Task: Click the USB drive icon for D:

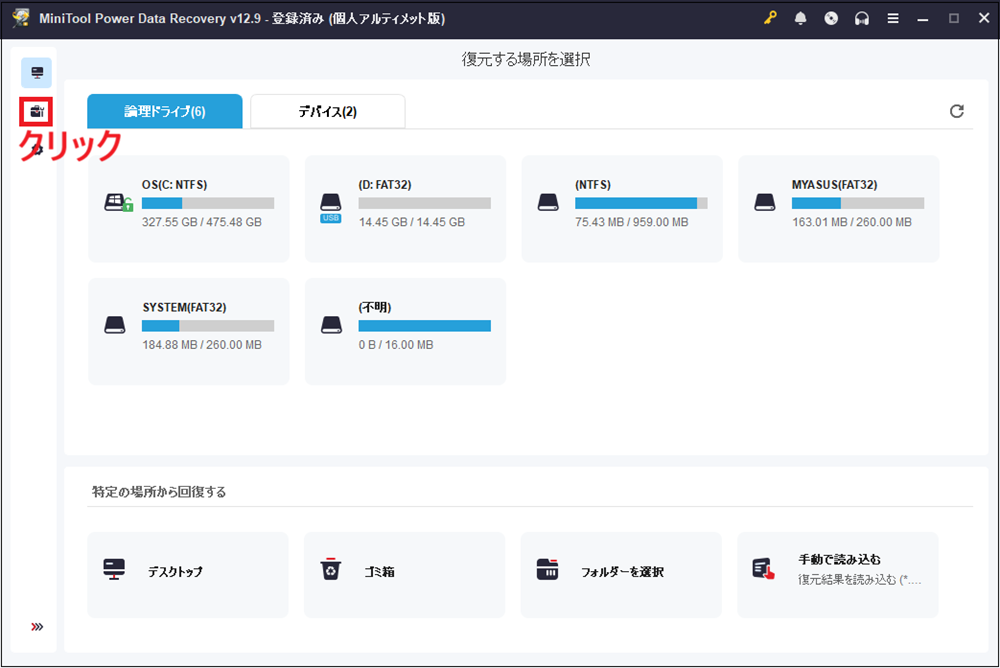Action: point(330,208)
